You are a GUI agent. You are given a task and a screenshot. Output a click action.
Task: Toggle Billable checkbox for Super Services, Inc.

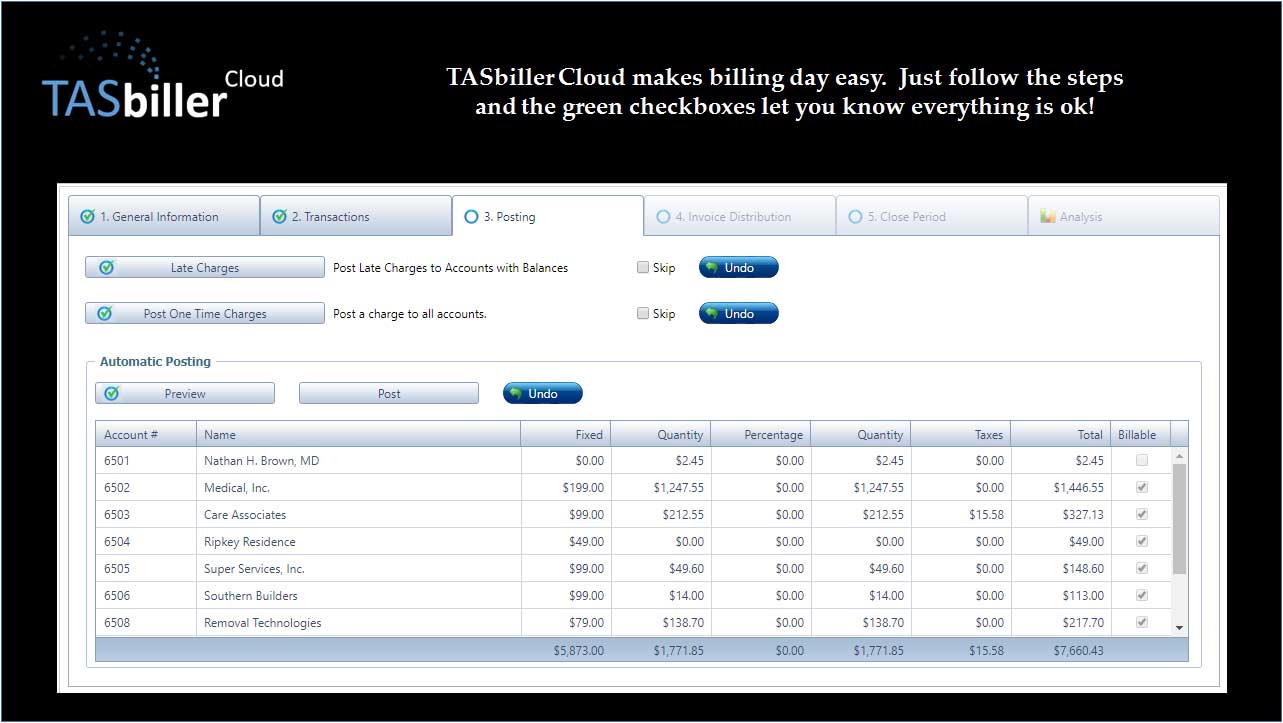tap(1142, 568)
